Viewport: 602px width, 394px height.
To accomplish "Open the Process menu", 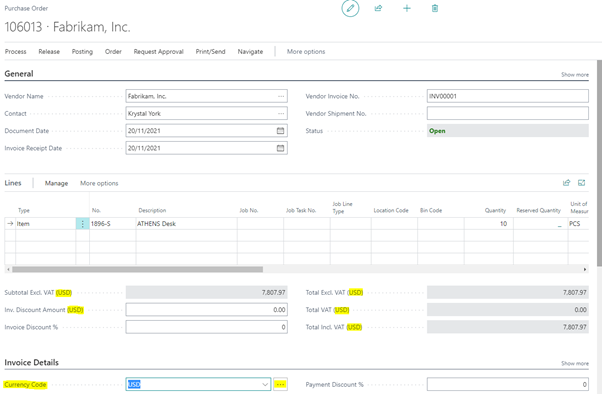I will tap(15, 51).
